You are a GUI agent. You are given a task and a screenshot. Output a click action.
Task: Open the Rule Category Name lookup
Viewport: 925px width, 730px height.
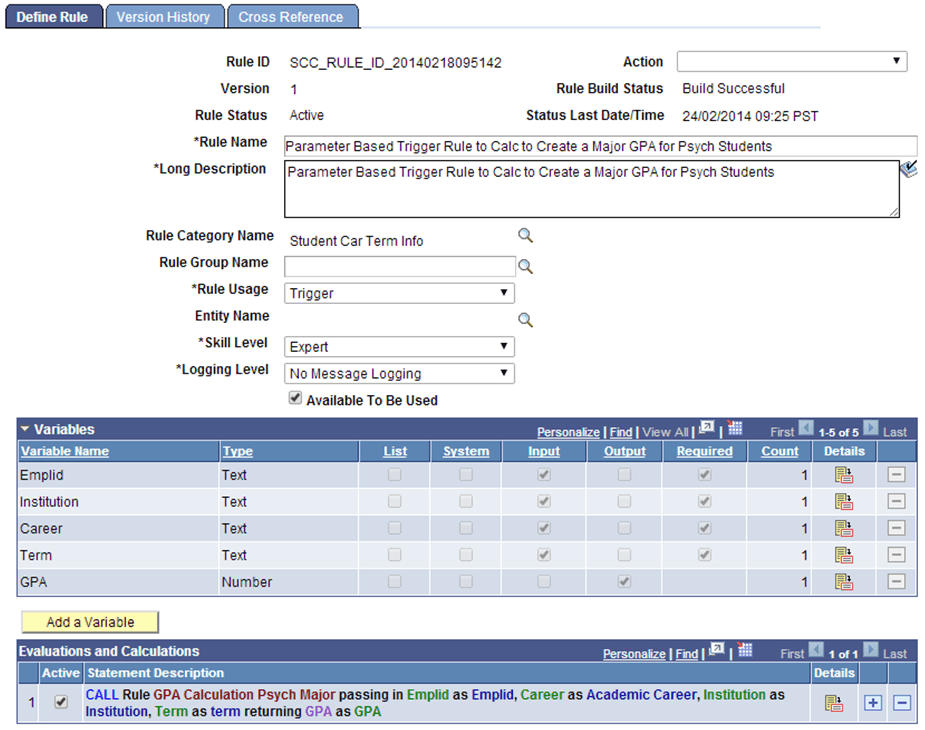[525, 235]
